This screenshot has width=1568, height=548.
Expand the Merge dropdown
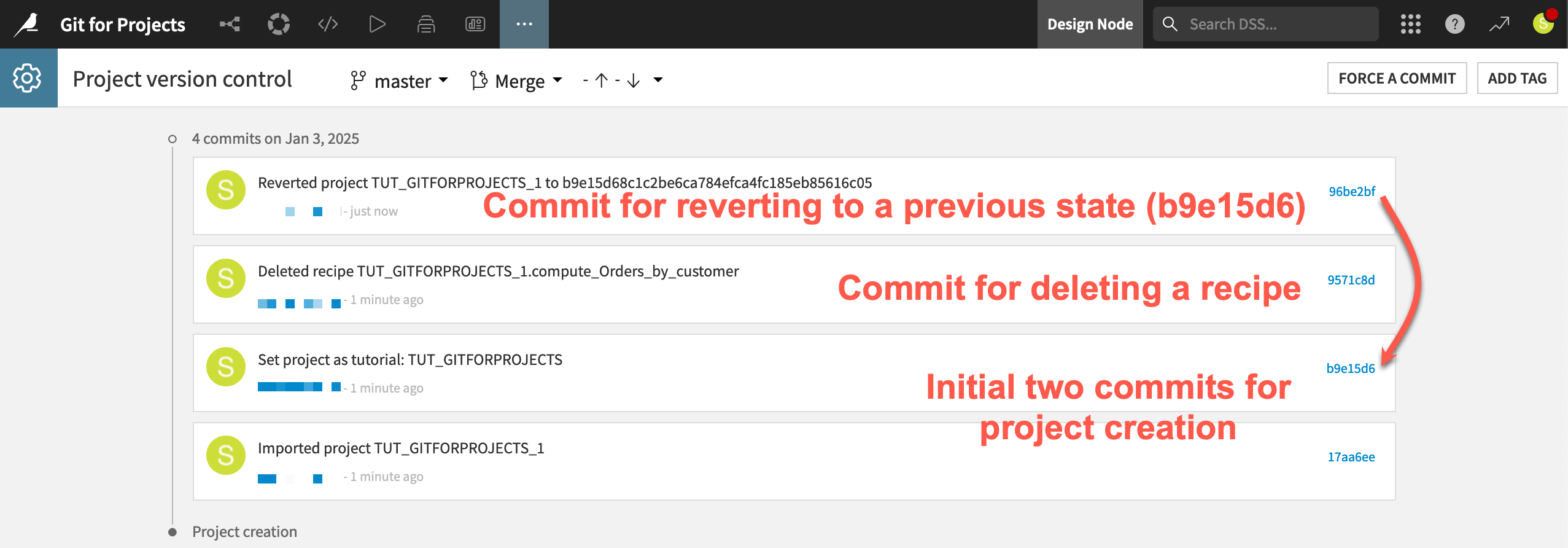(516, 80)
